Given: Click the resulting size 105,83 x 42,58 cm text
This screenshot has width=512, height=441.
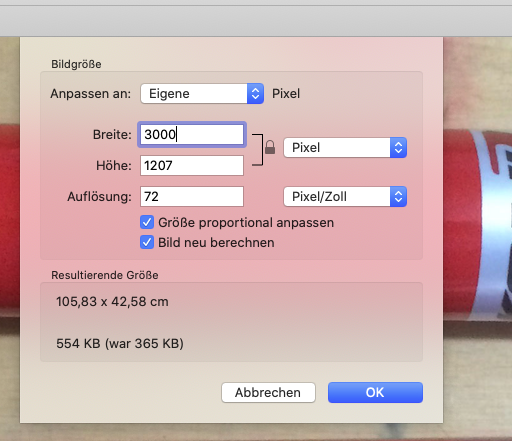Looking at the screenshot, I should click(x=112, y=302).
